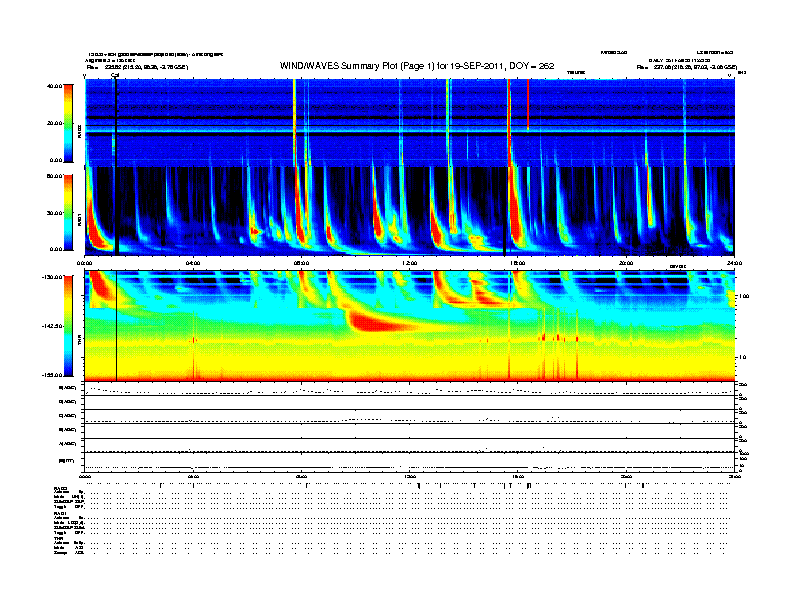
Task: Select the RAD1 color scale bar
Action: (x=68, y=212)
